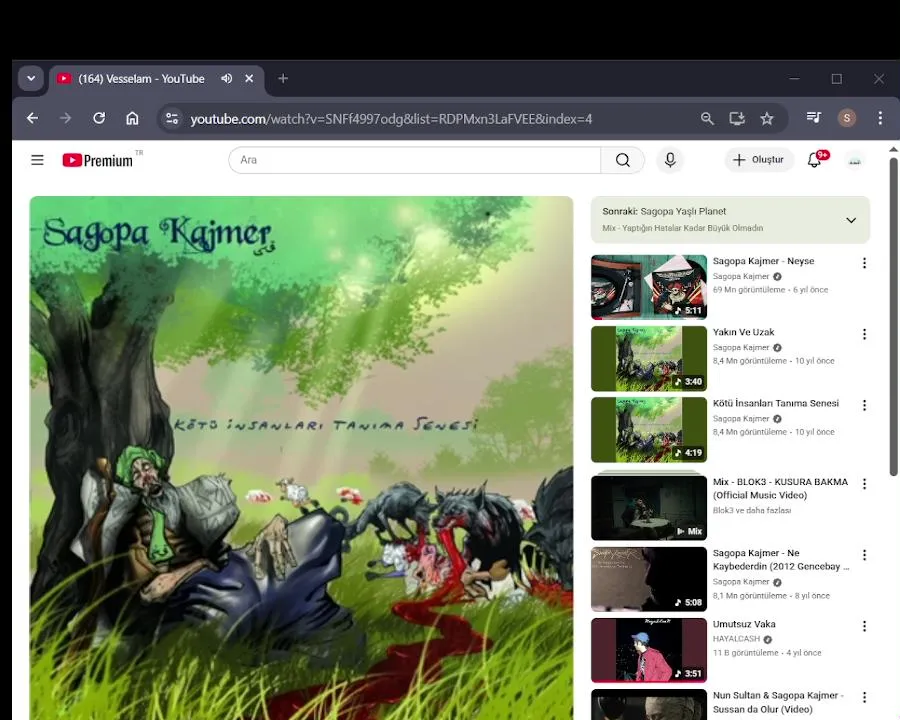
Task: Click '69 Mn görüntüleme - 6 yıl önce' text
Action: click(x=770, y=290)
